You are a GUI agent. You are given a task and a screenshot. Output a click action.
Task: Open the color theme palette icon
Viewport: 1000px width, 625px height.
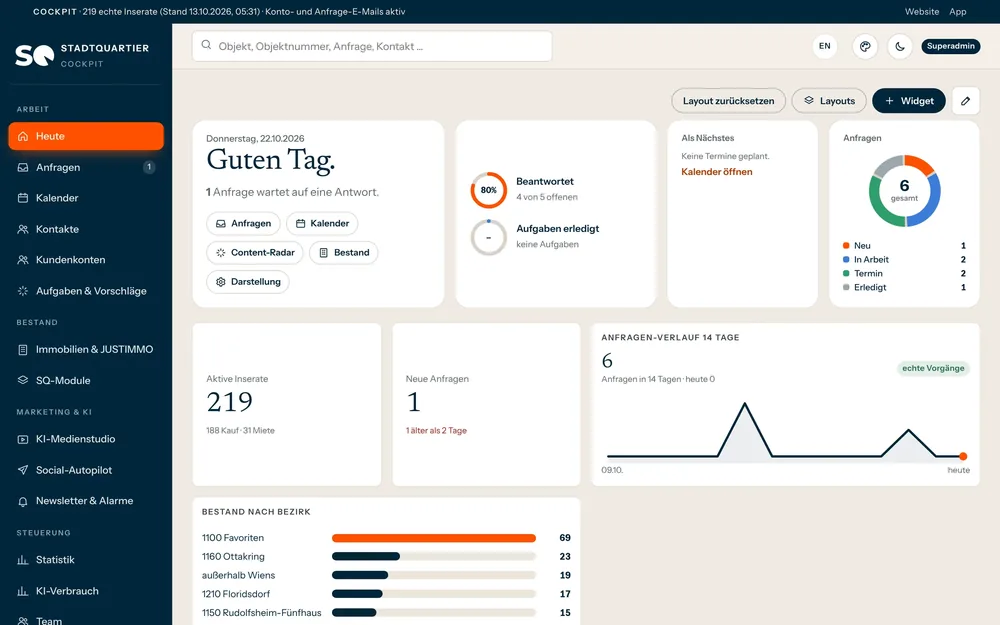coord(865,47)
